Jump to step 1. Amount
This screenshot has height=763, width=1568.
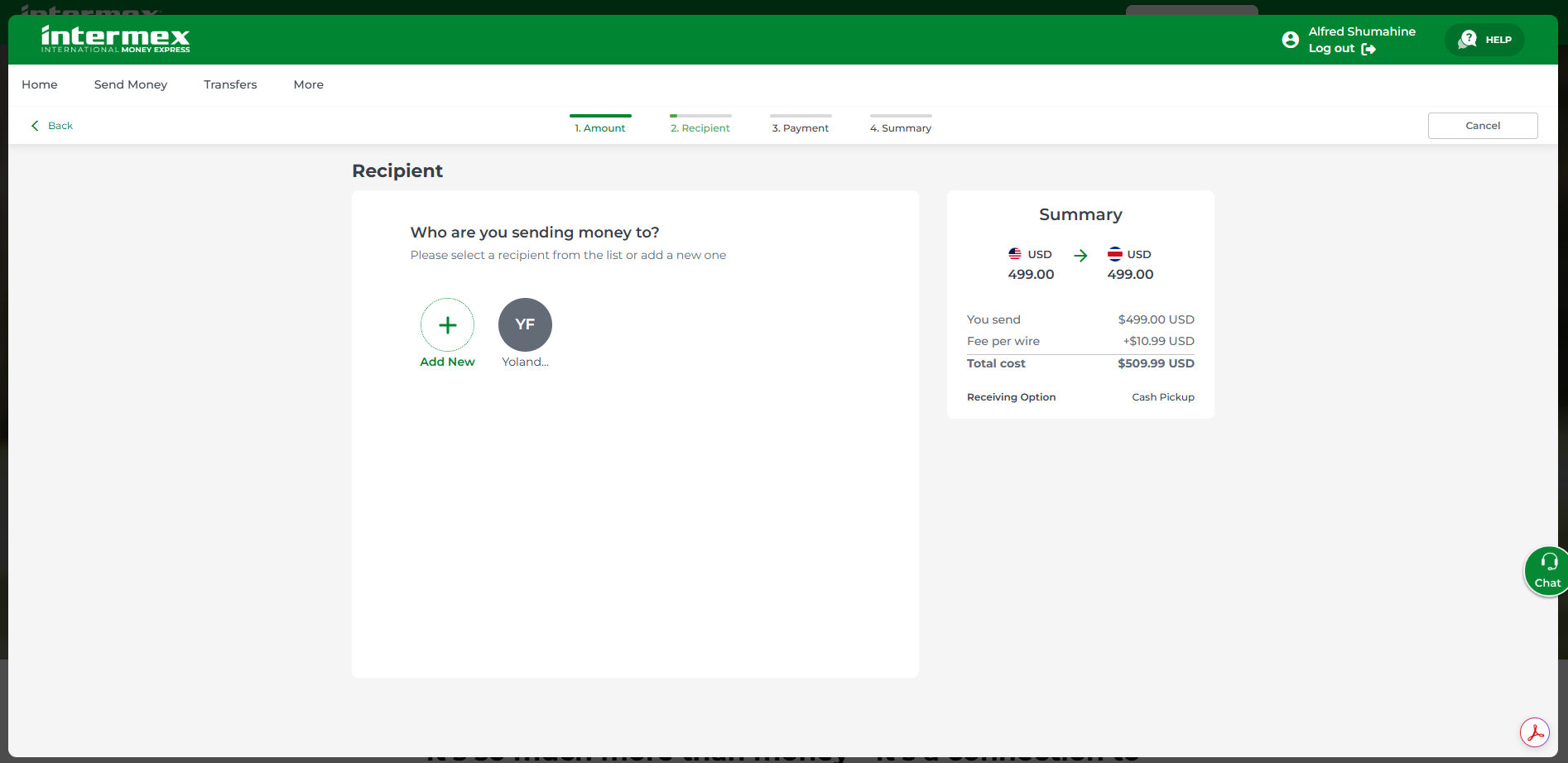click(600, 127)
